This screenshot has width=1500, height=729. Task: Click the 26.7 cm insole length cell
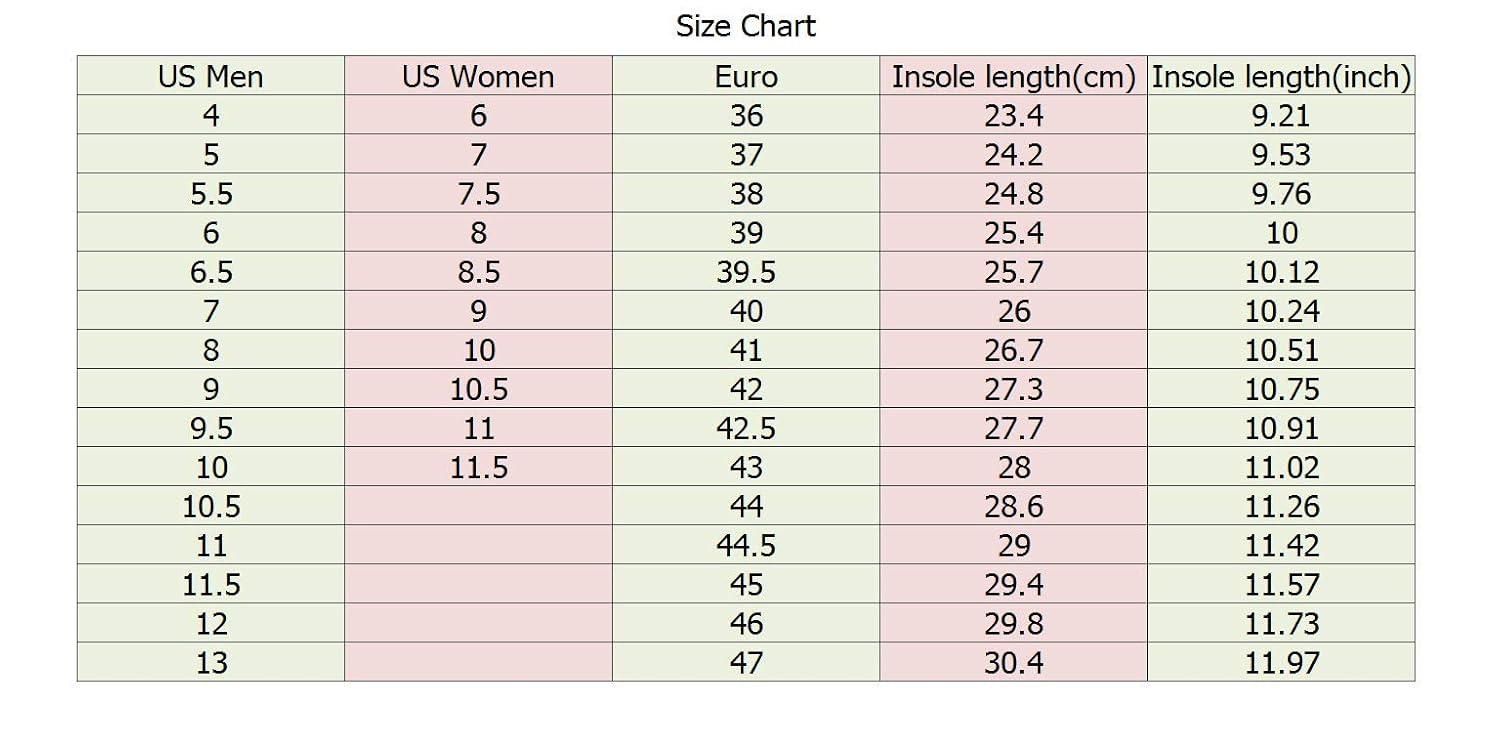(1013, 350)
